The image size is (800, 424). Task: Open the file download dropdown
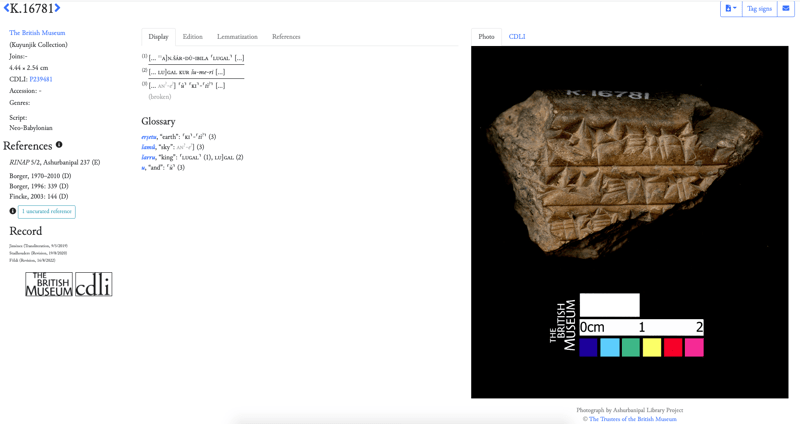731,9
